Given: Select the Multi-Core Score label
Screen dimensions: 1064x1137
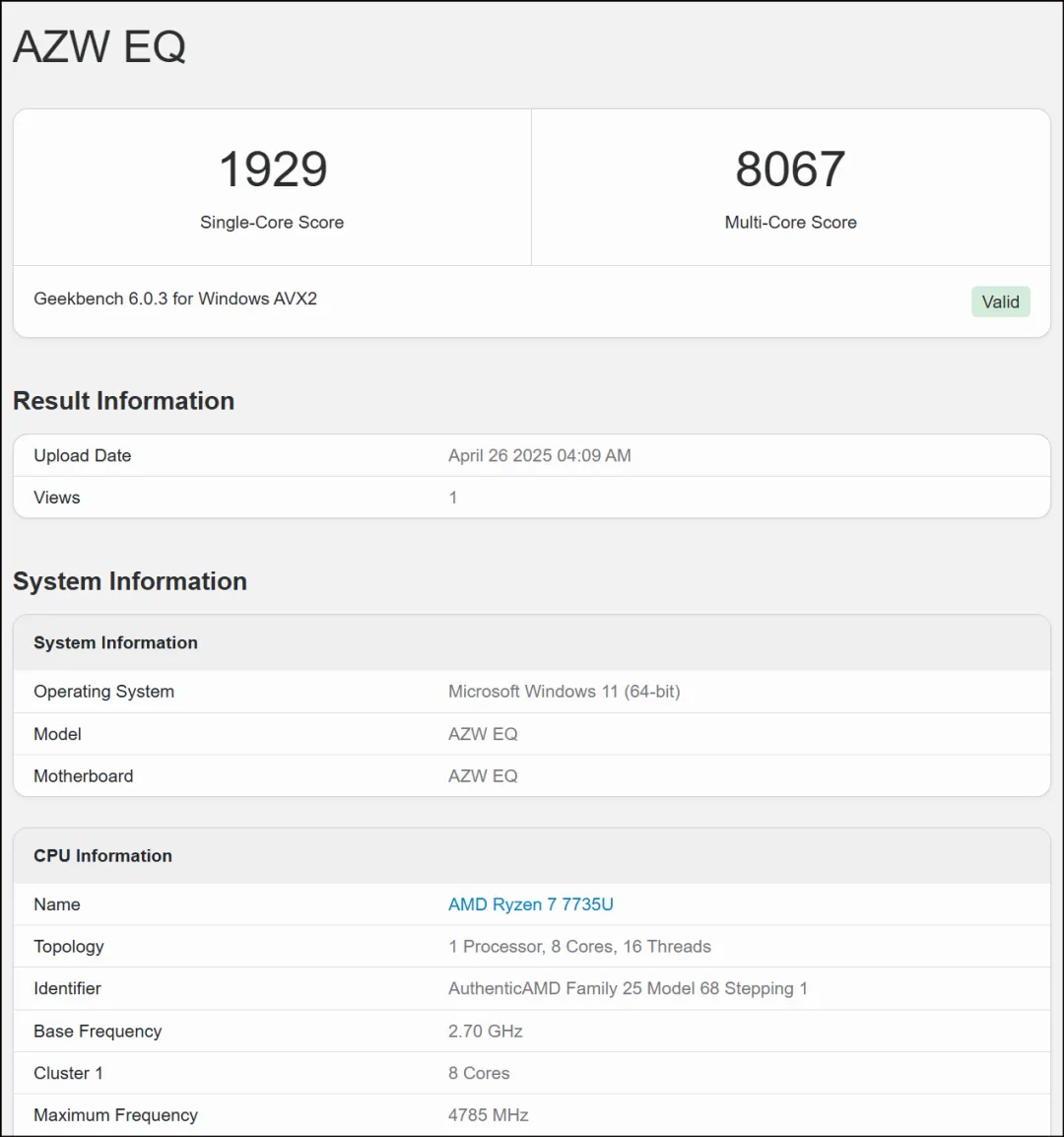Looking at the screenshot, I should point(790,222).
